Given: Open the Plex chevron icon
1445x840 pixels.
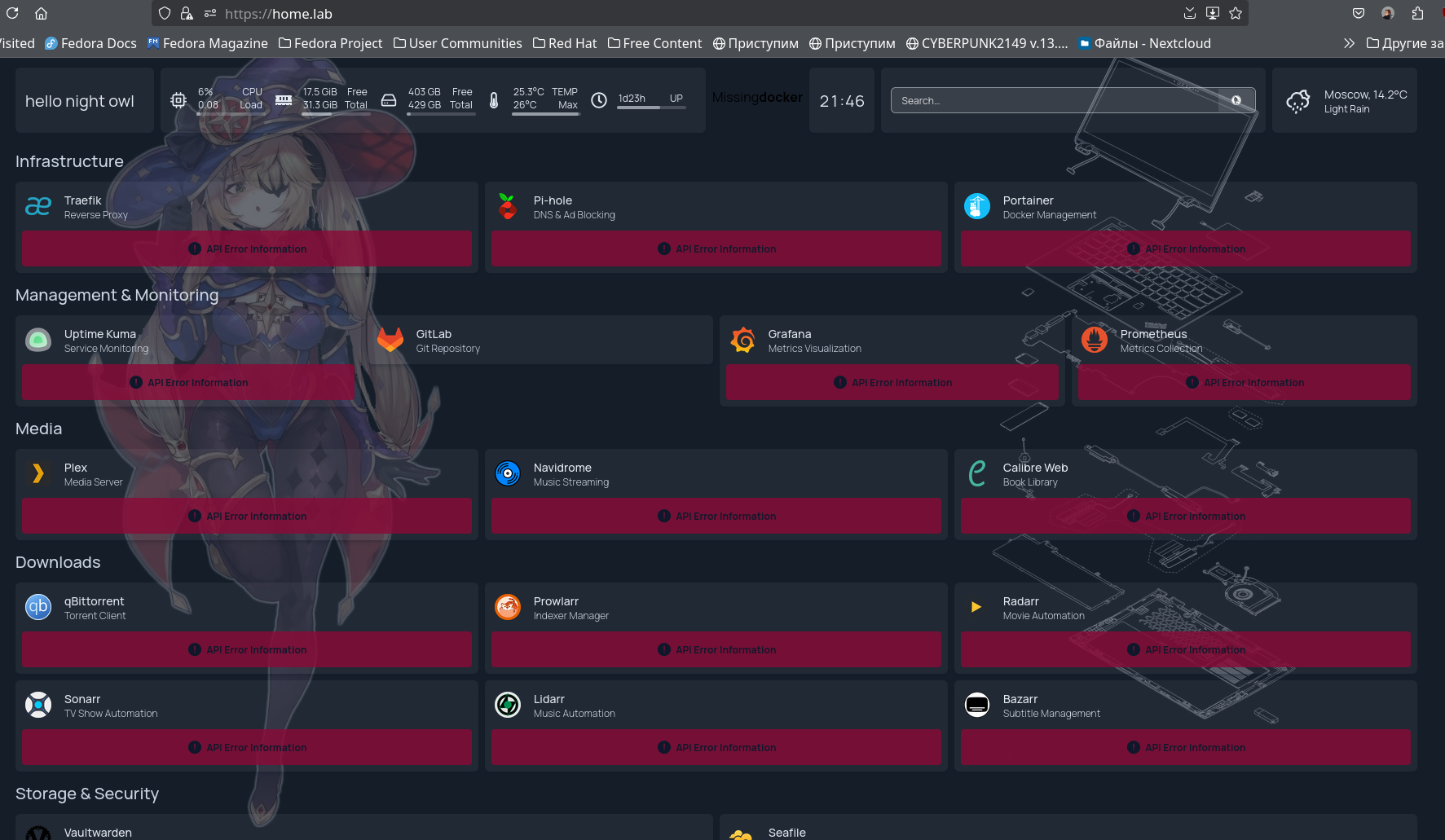Looking at the screenshot, I should coord(38,474).
